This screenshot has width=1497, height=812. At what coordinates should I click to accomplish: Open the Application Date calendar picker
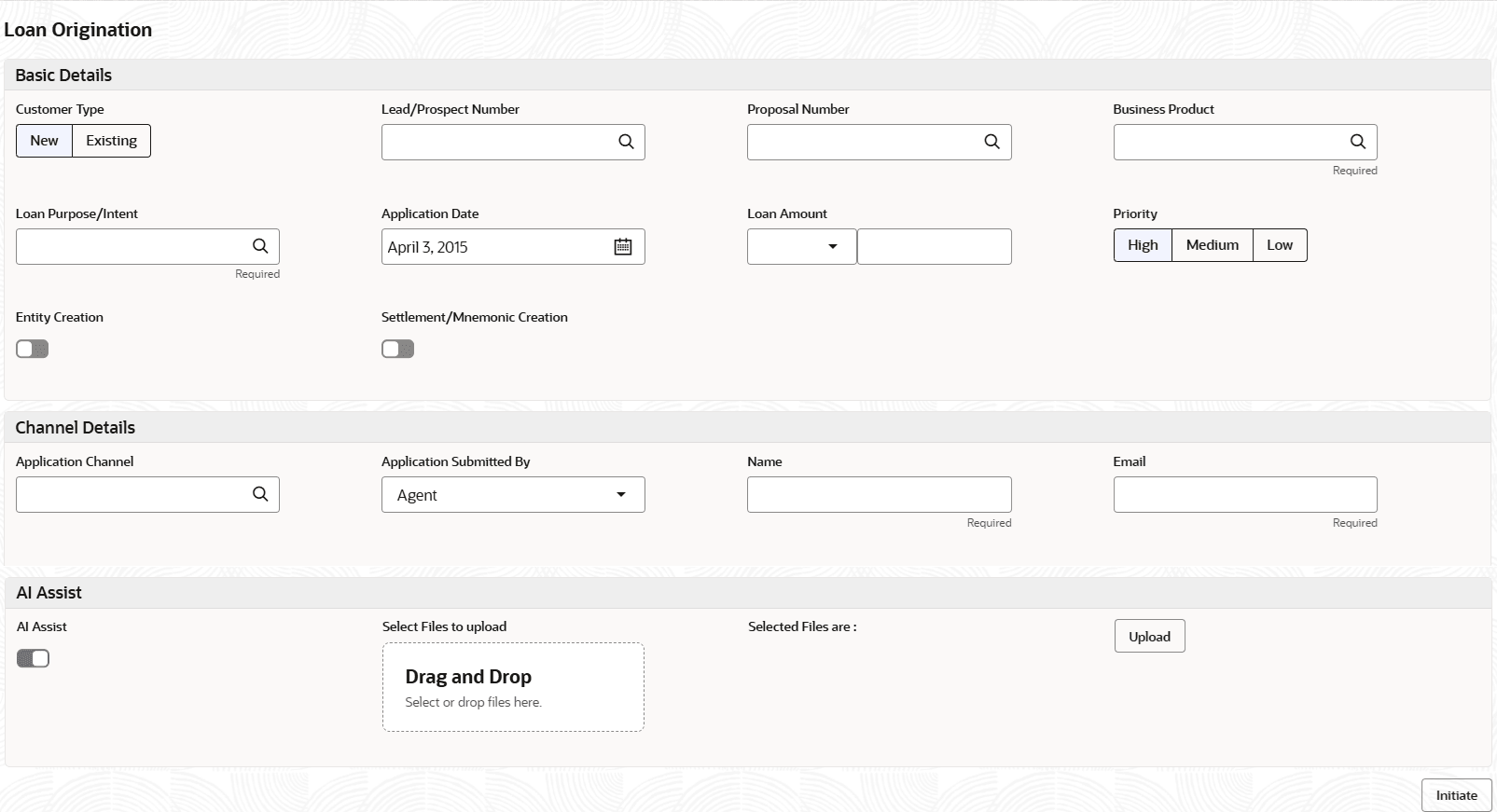click(x=623, y=247)
